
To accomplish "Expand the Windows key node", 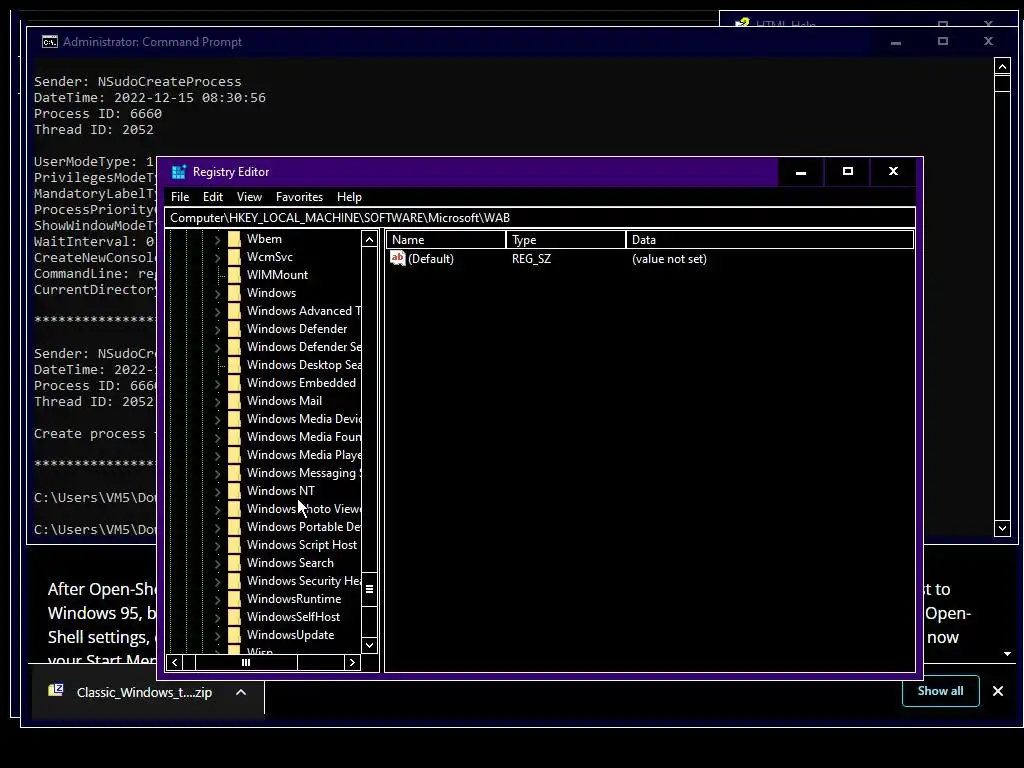I will pos(217,294).
